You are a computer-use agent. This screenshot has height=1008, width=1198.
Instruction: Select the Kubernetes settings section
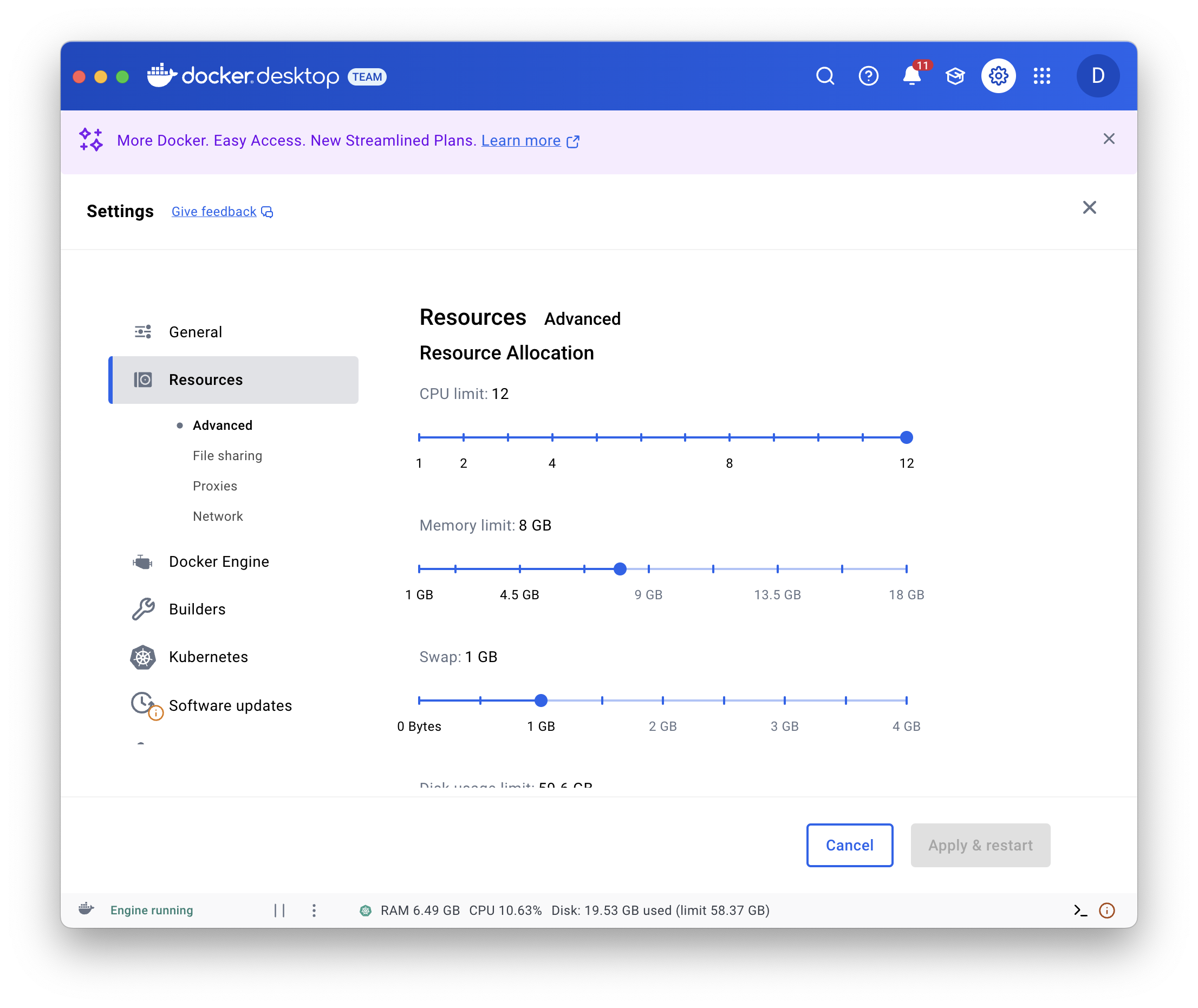[x=208, y=657]
